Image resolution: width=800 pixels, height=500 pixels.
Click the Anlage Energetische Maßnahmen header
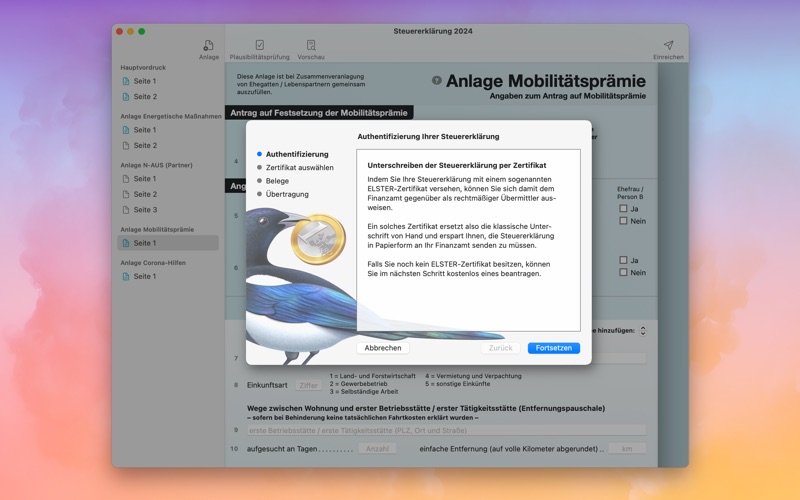click(x=171, y=116)
